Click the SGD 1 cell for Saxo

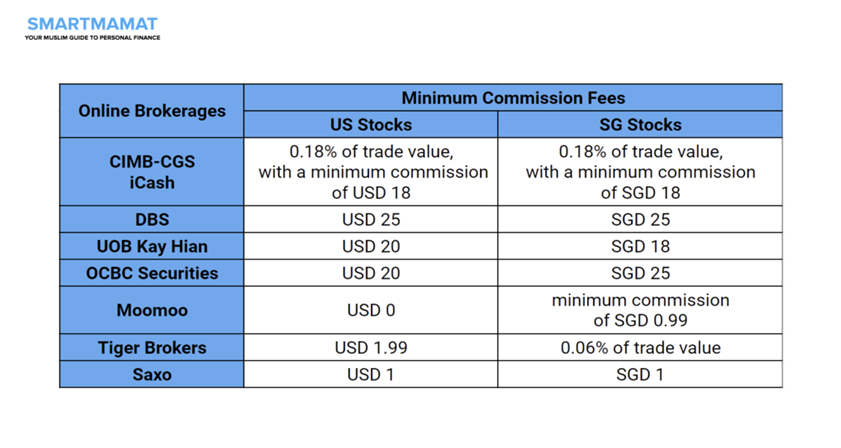point(640,374)
